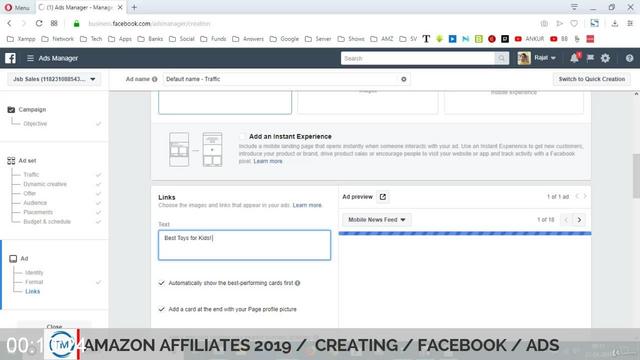Open the Funds bookmarks folder

[213, 39]
